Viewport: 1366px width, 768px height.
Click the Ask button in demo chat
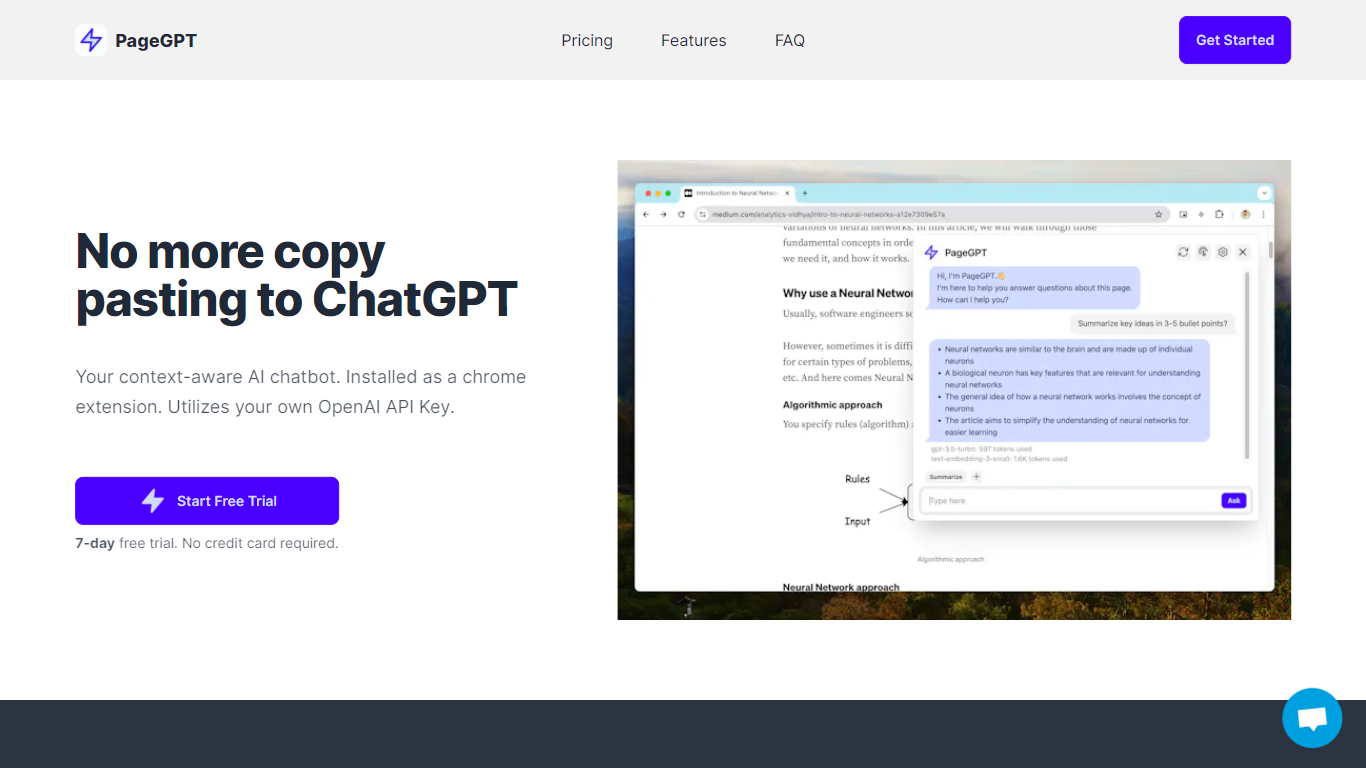point(1234,500)
